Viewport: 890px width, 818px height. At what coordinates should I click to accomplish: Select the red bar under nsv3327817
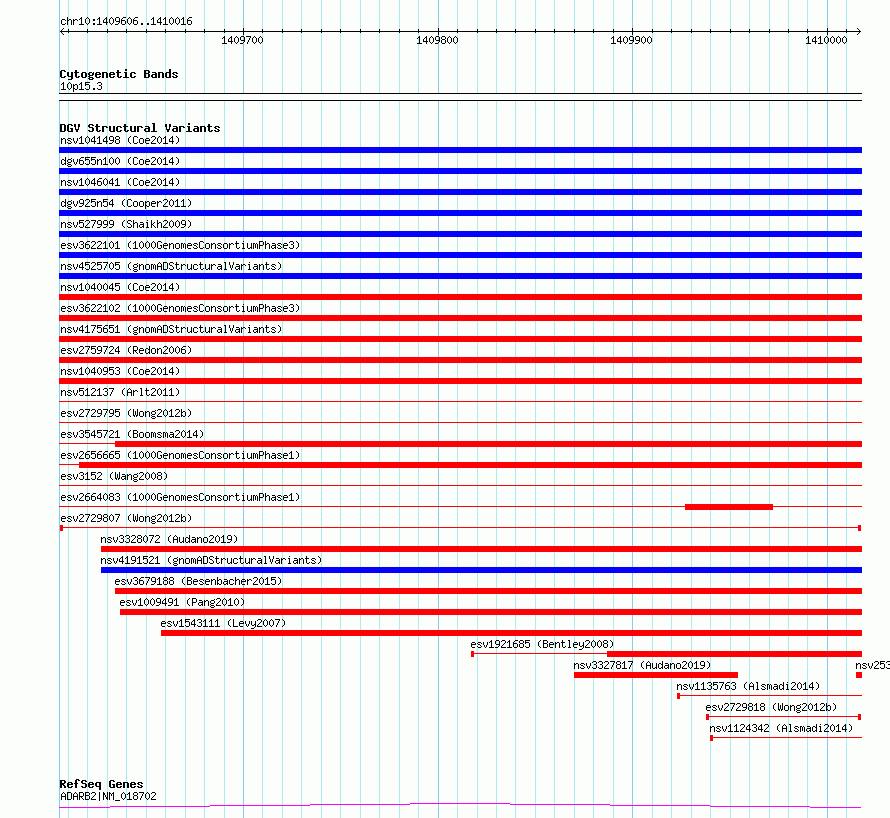tap(656, 675)
